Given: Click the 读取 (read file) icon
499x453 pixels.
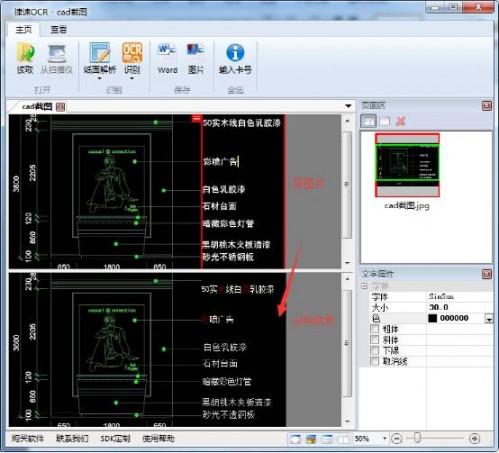Looking at the screenshot, I should 25,53.
